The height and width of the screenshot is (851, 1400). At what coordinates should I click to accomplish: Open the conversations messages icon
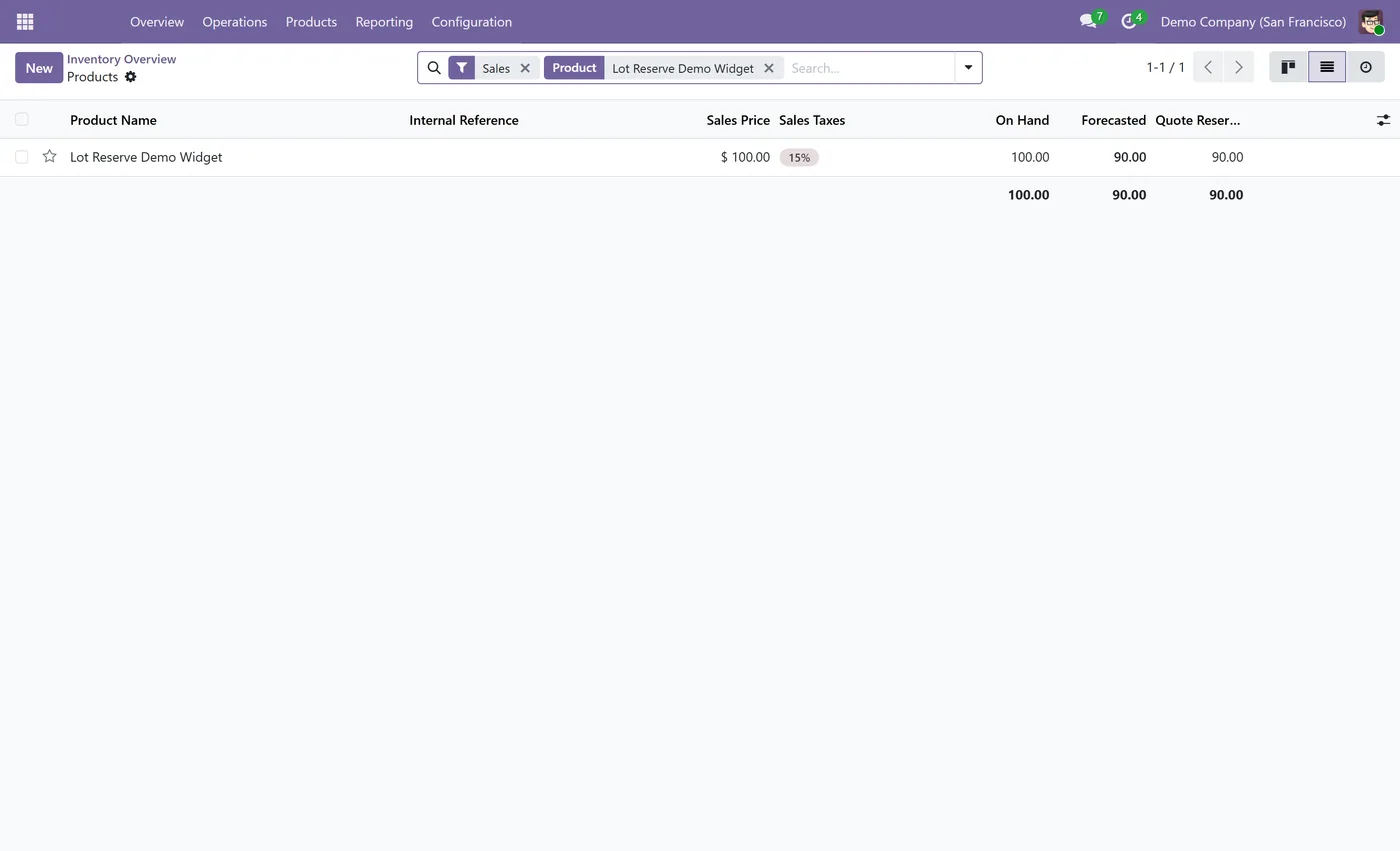click(x=1088, y=21)
